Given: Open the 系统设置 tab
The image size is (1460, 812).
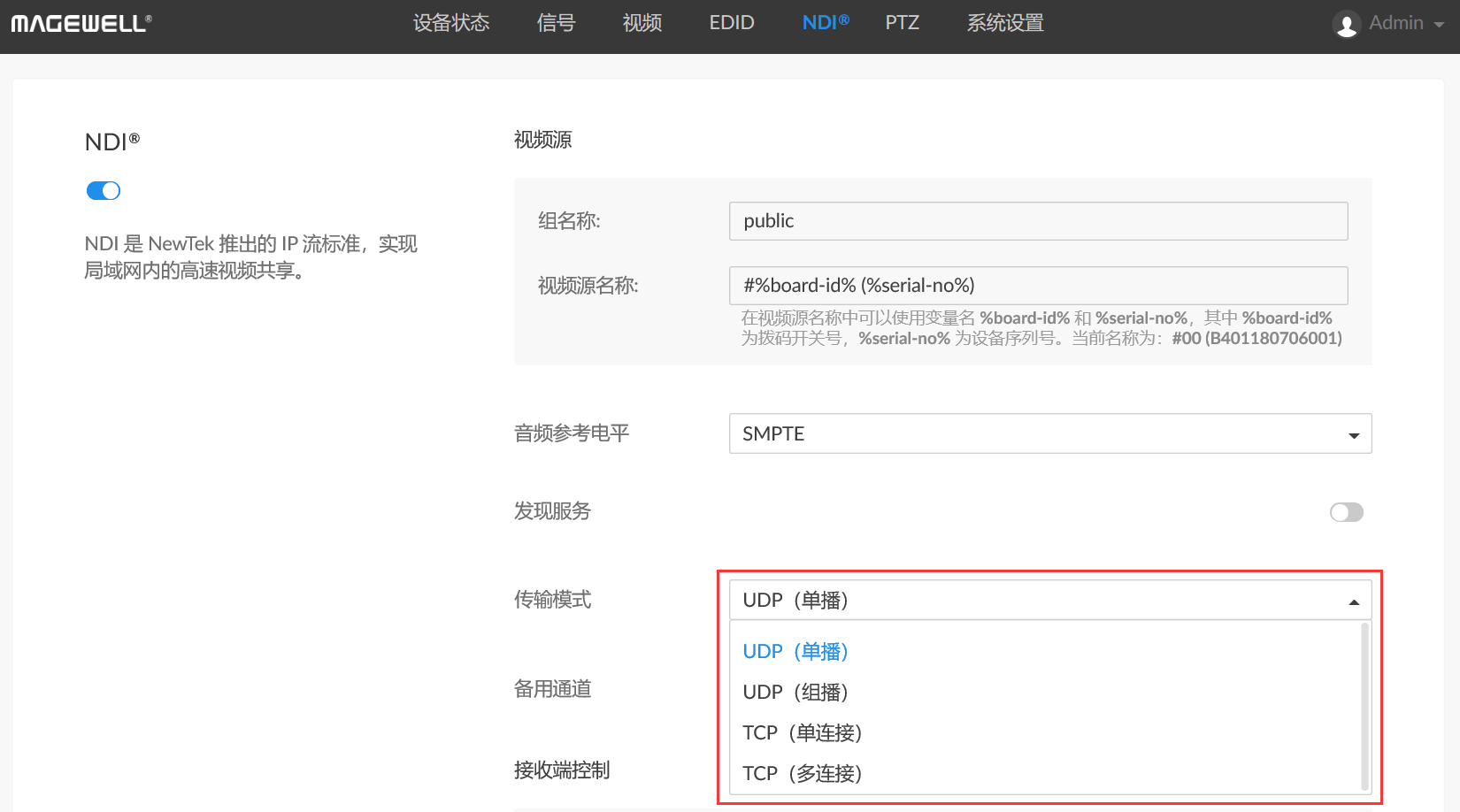Looking at the screenshot, I should [x=1005, y=23].
